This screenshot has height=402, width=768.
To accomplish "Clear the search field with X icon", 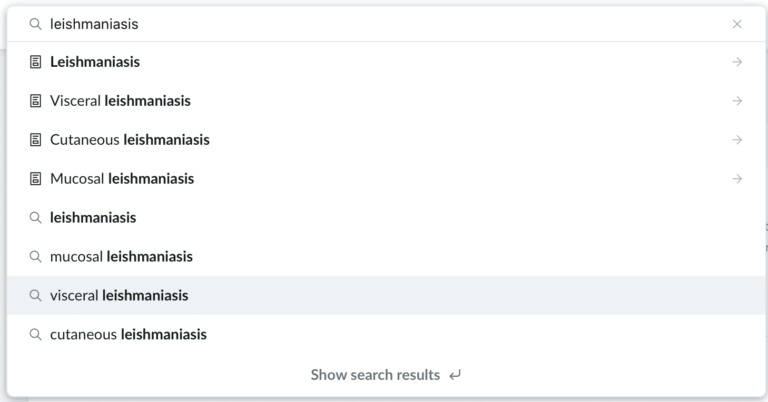I will 737,24.
